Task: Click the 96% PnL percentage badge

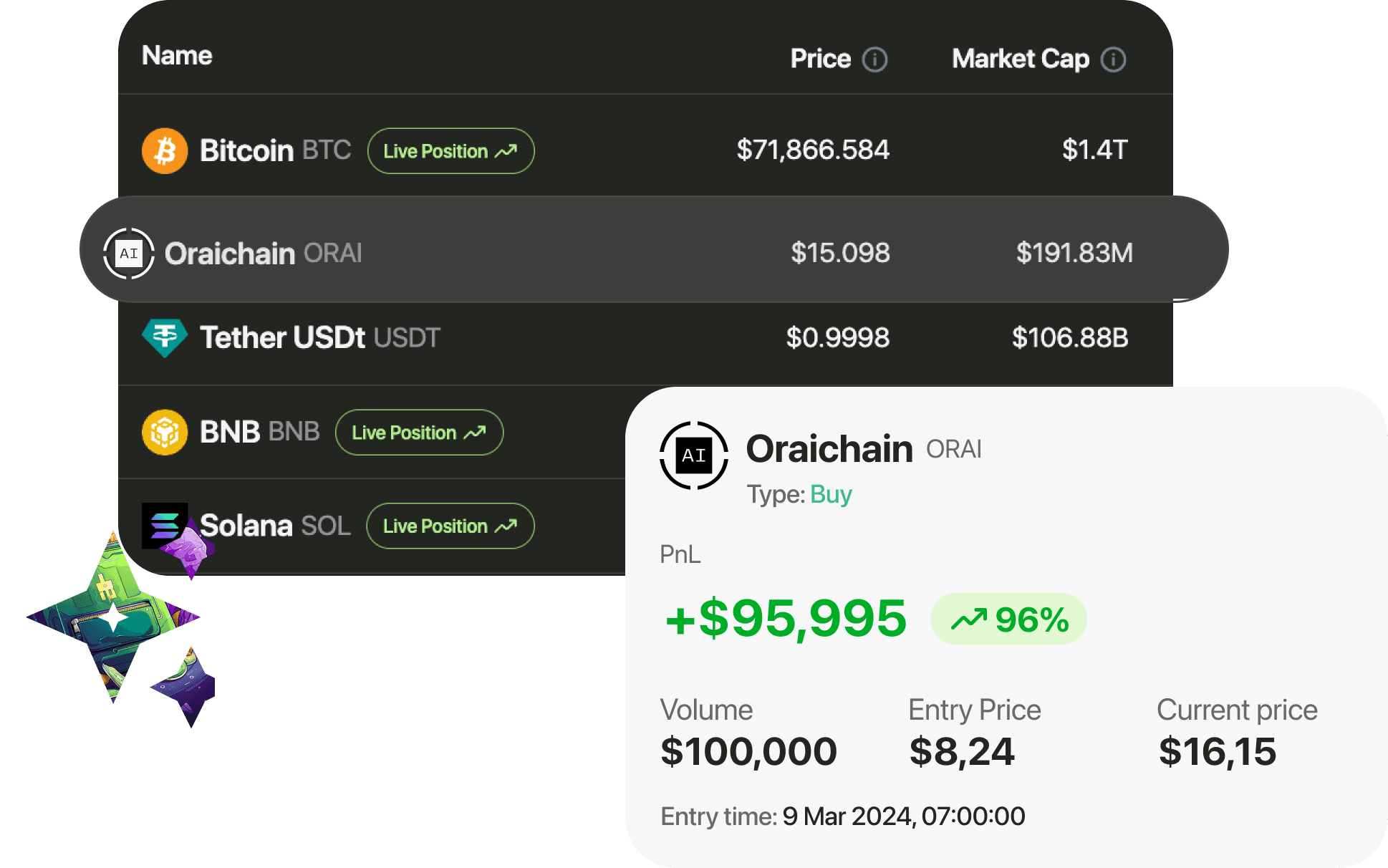Action: pyautogui.click(x=1008, y=619)
